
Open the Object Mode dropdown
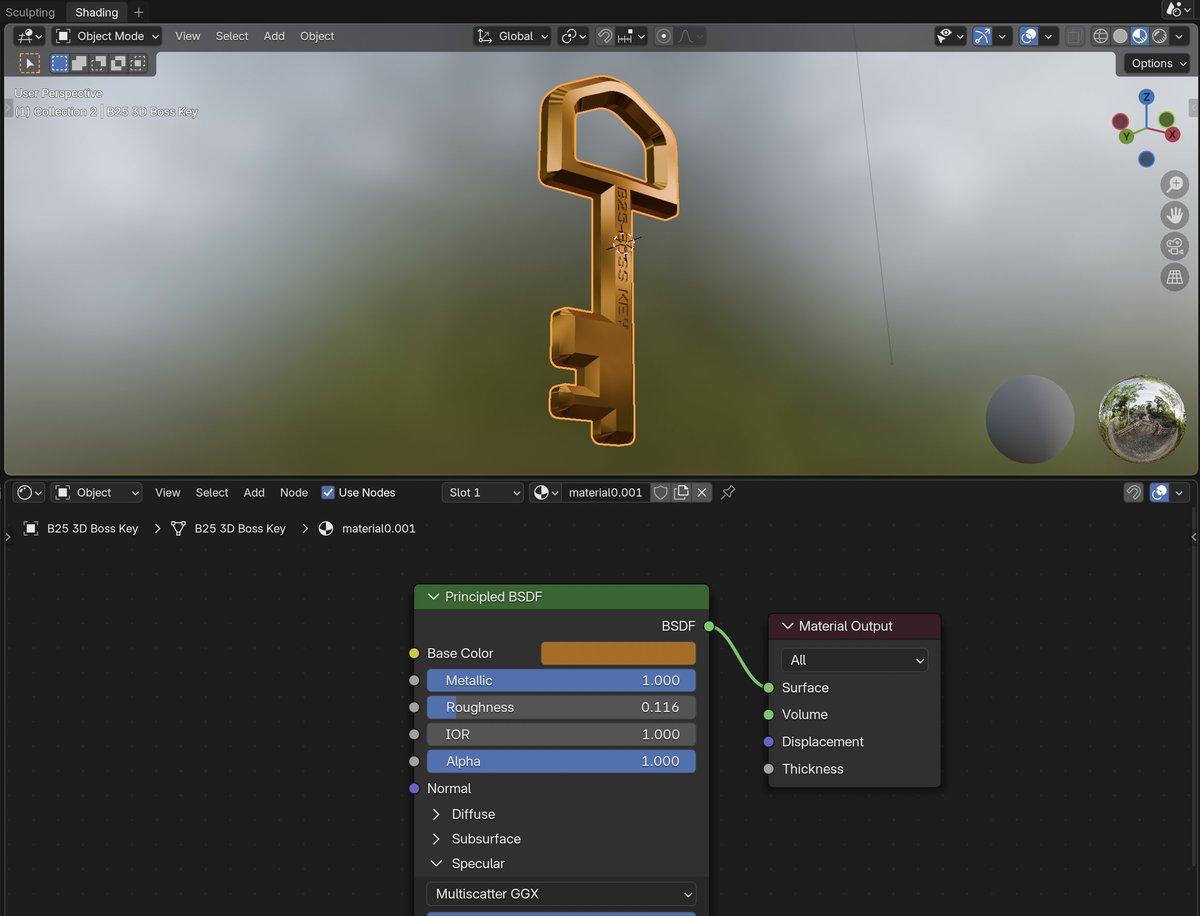107,36
